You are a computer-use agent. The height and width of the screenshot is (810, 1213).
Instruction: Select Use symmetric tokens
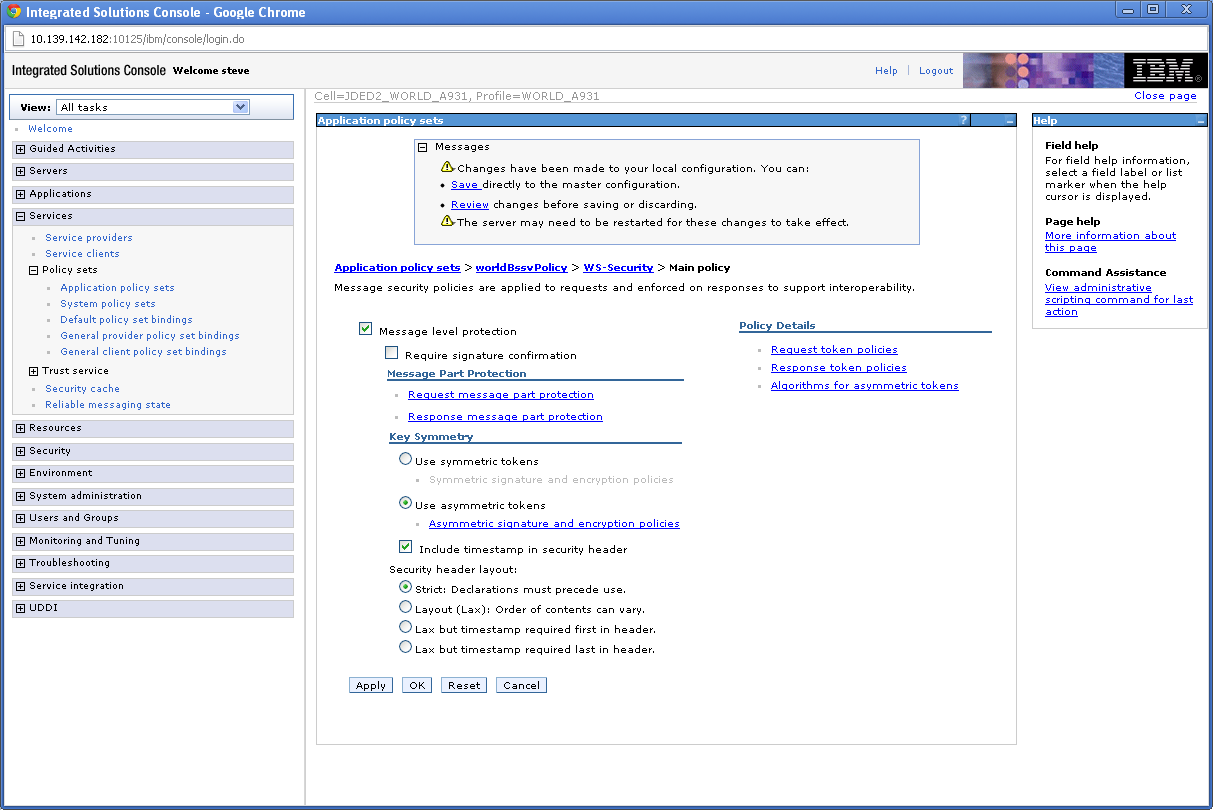405,459
